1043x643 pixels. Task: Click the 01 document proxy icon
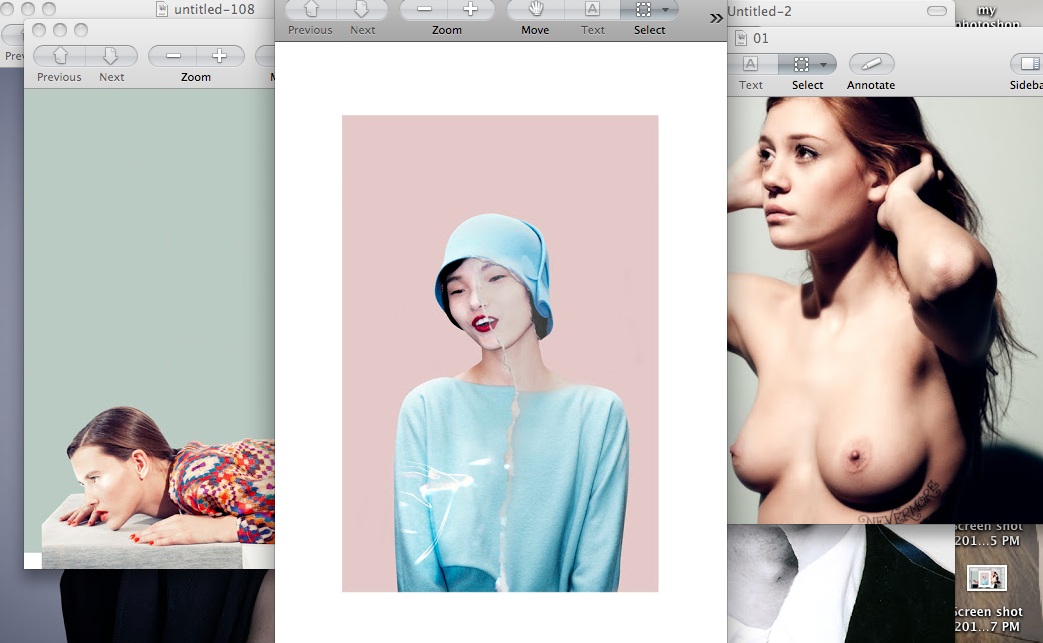(x=741, y=39)
